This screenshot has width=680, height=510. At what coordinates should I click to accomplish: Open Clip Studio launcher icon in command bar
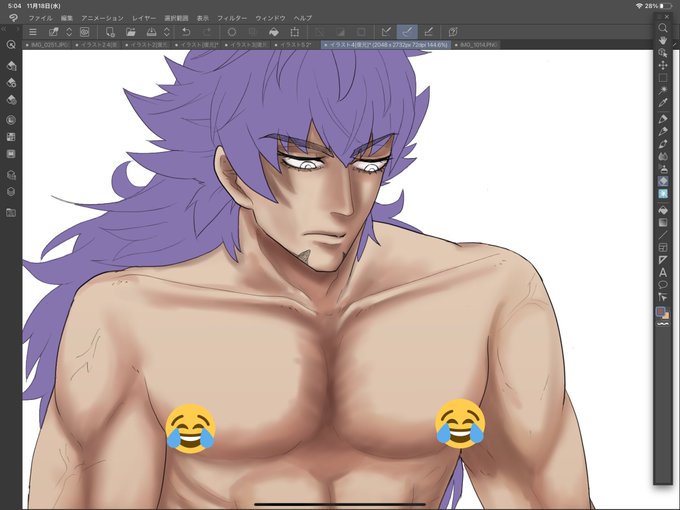[x=85, y=32]
